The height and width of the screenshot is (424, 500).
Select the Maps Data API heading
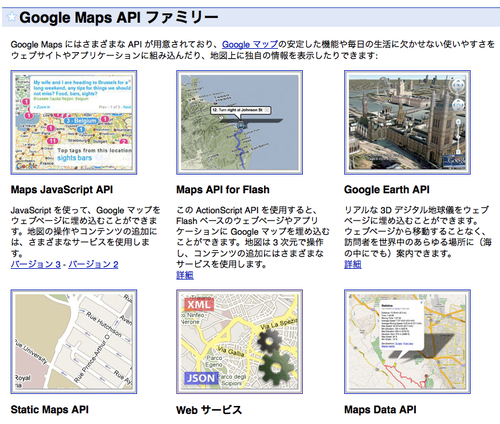(x=380, y=409)
